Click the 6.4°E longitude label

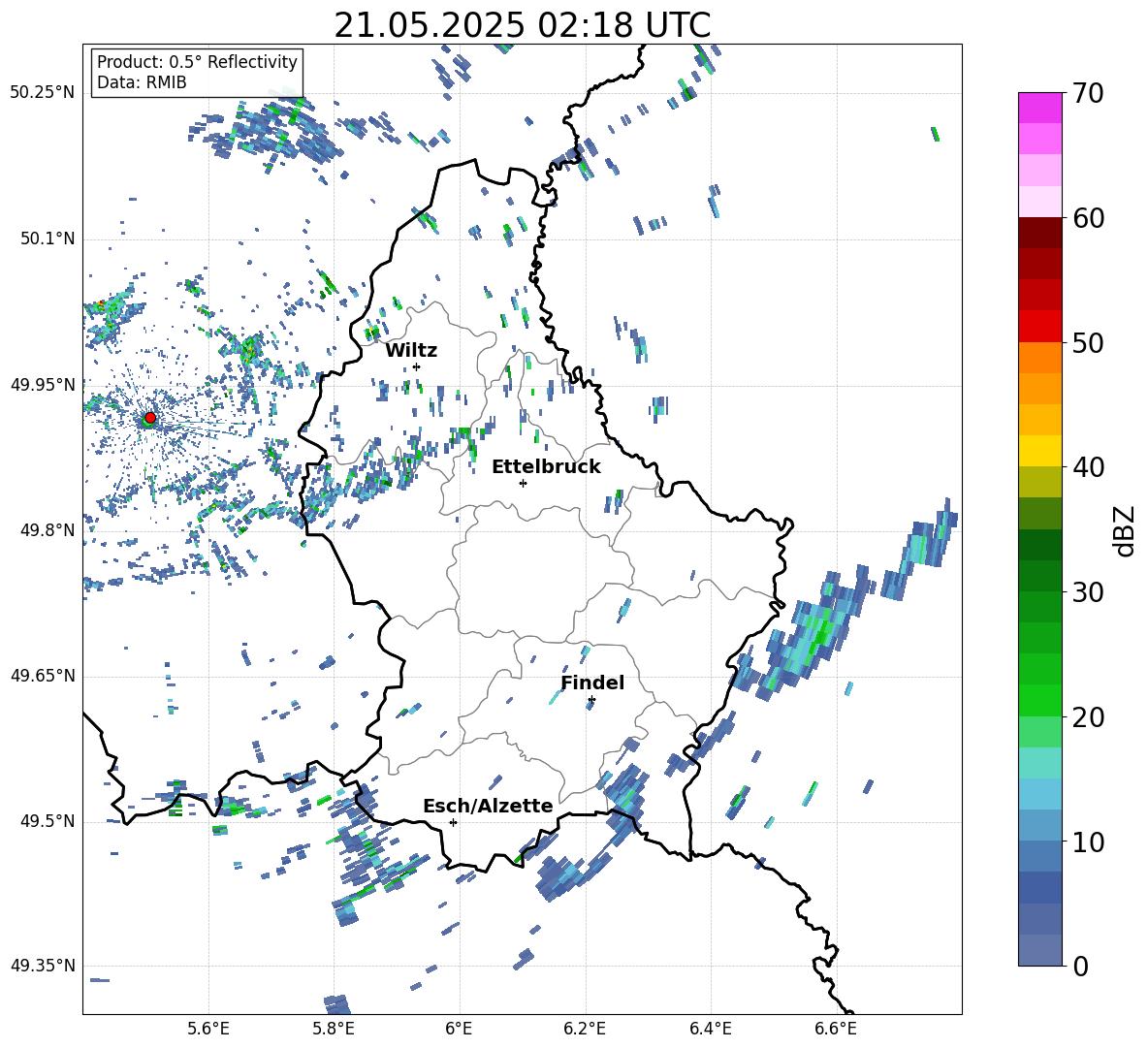pos(710,1029)
